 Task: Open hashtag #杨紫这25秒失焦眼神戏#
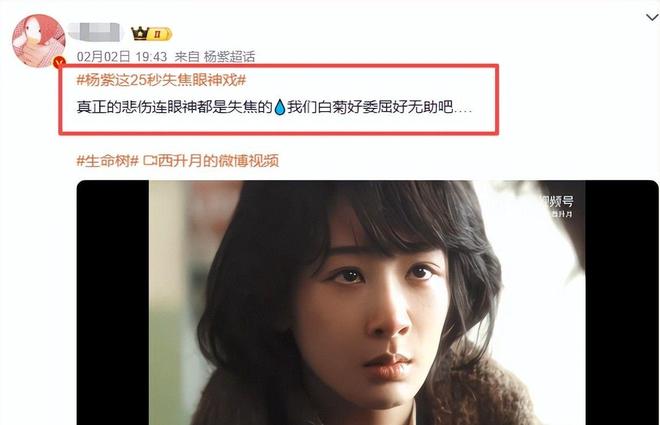[x=161, y=80]
